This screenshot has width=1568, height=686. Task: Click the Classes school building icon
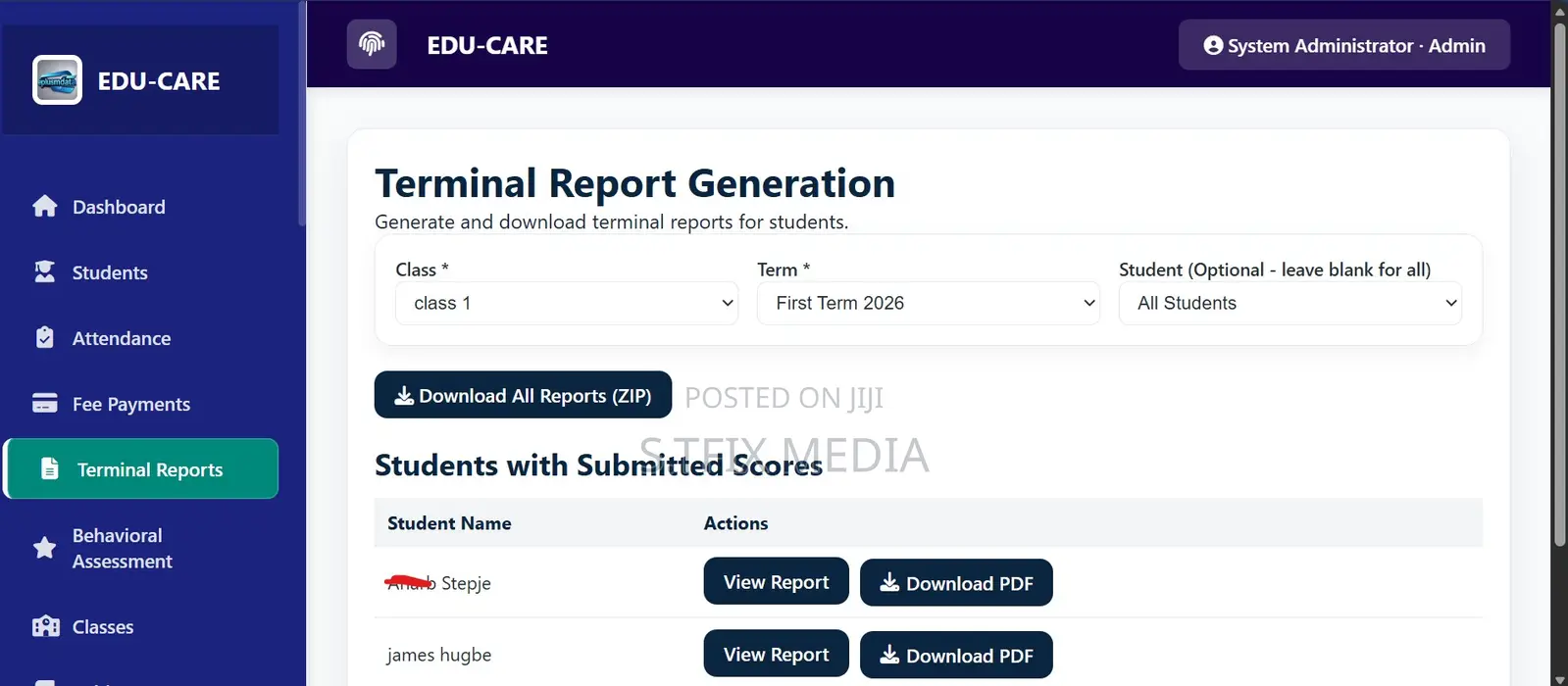pyautogui.click(x=46, y=626)
